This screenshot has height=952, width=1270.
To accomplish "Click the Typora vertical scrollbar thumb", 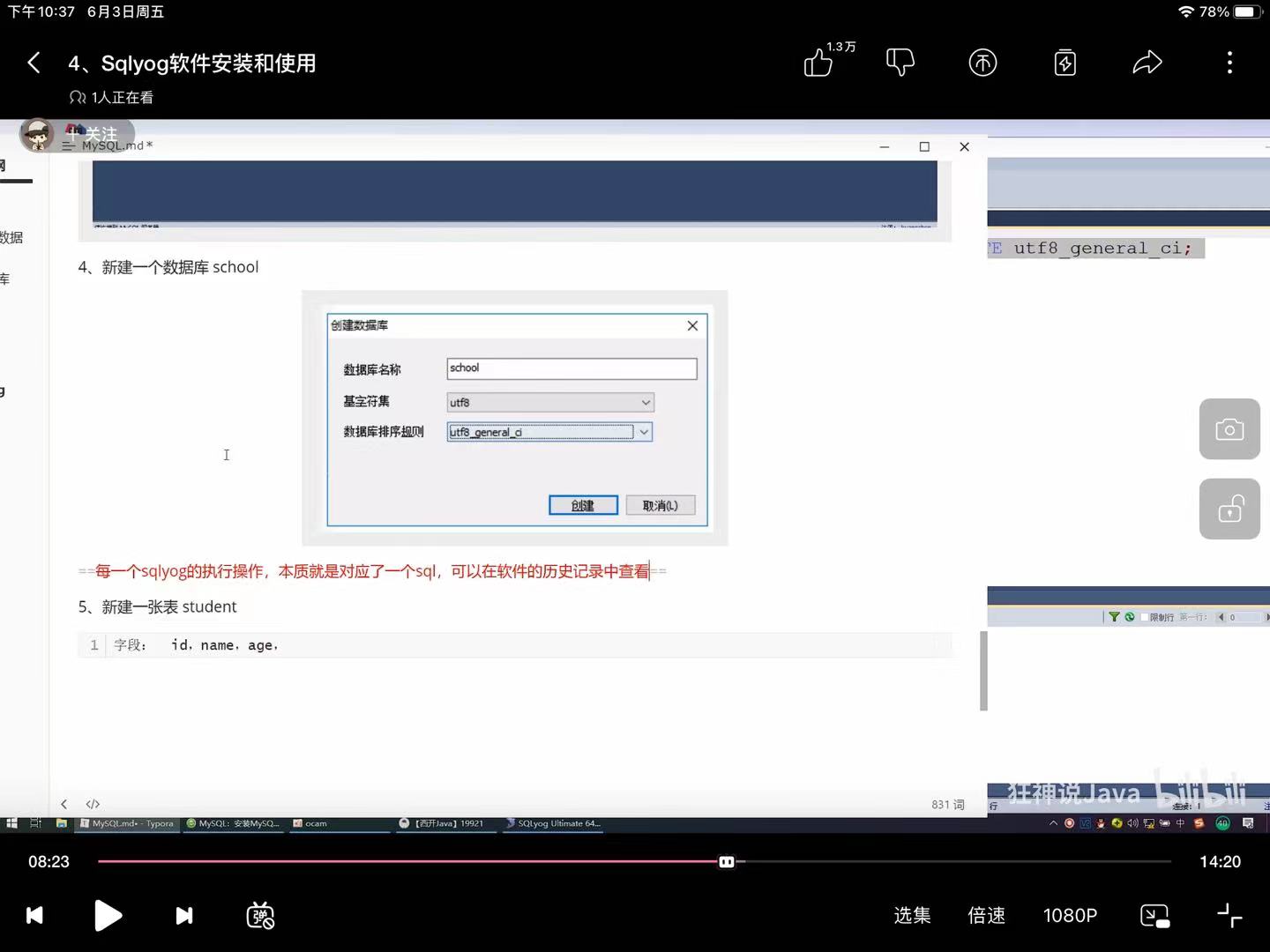I will (x=983, y=670).
